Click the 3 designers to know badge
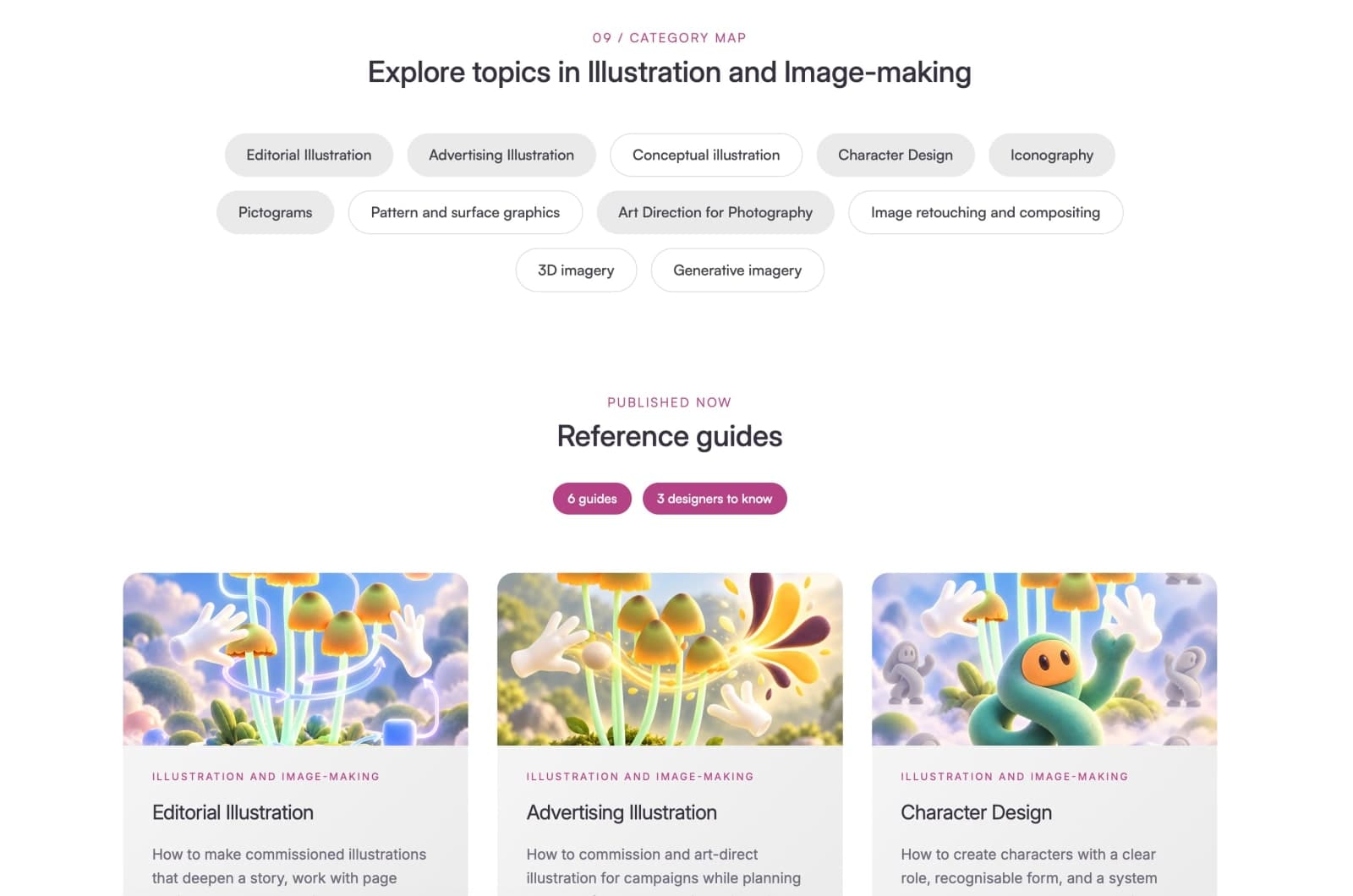Screen dimensions: 1353x896 [715, 499]
